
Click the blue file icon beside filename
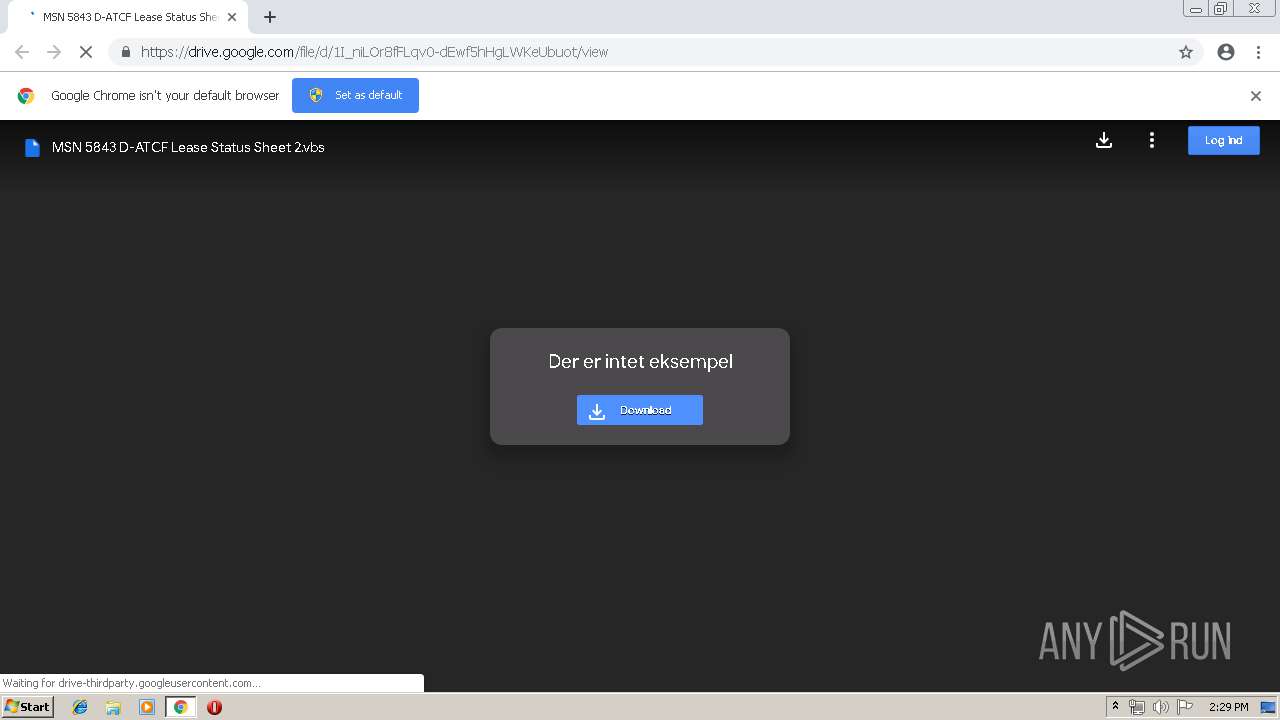(x=32, y=148)
